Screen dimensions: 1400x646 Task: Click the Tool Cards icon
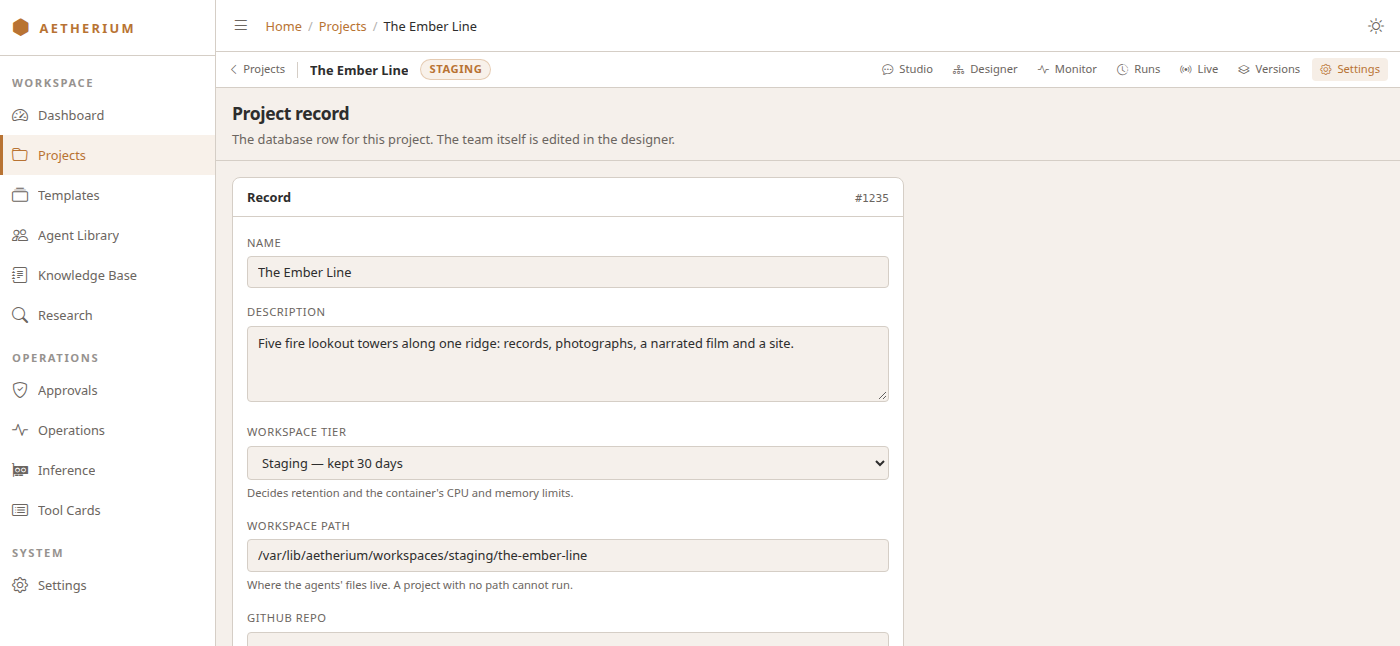(x=20, y=510)
